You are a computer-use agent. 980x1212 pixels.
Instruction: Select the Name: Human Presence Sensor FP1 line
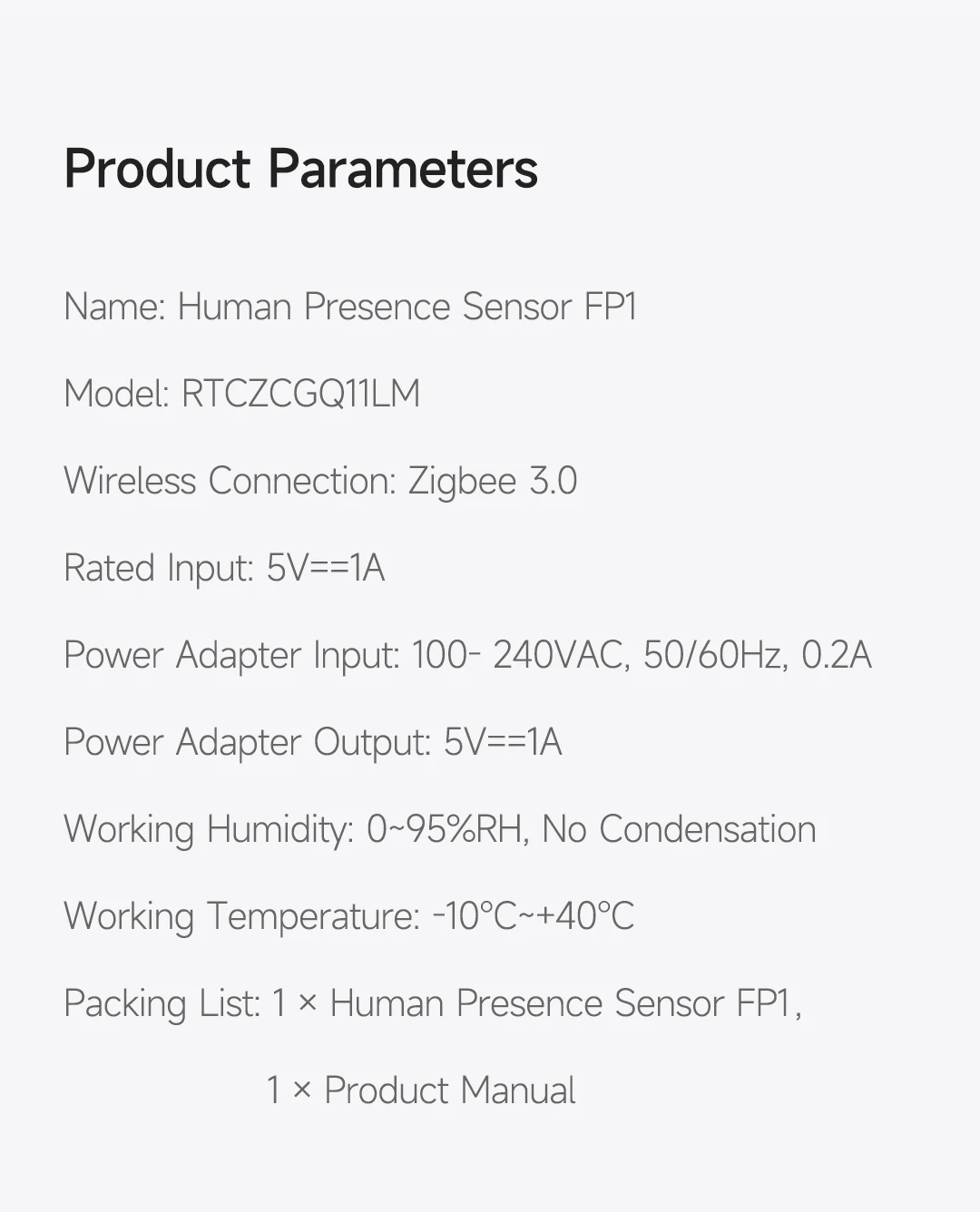(x=350, y=307)
